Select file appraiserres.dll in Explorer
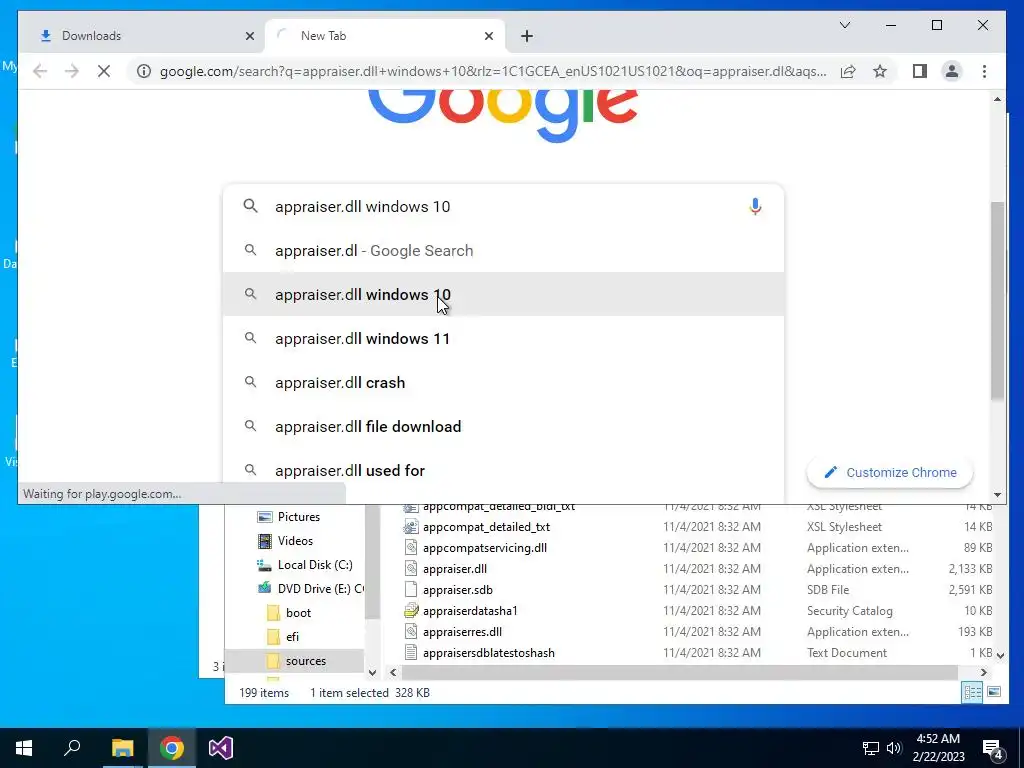 coord(462,632)
